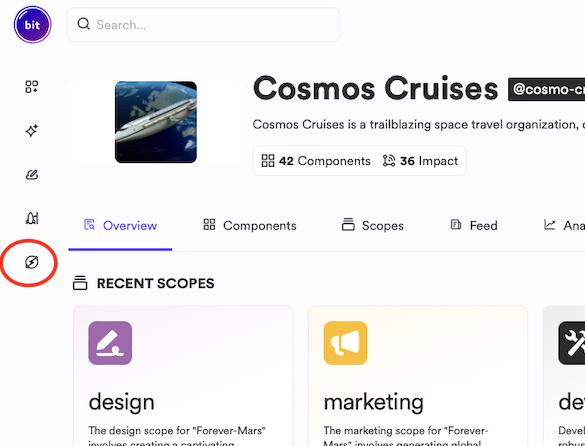Image resolution: width=585 pixels, height=446 pixels.
Task: Switch to the Scopes tab
Action: coord(373,225)
